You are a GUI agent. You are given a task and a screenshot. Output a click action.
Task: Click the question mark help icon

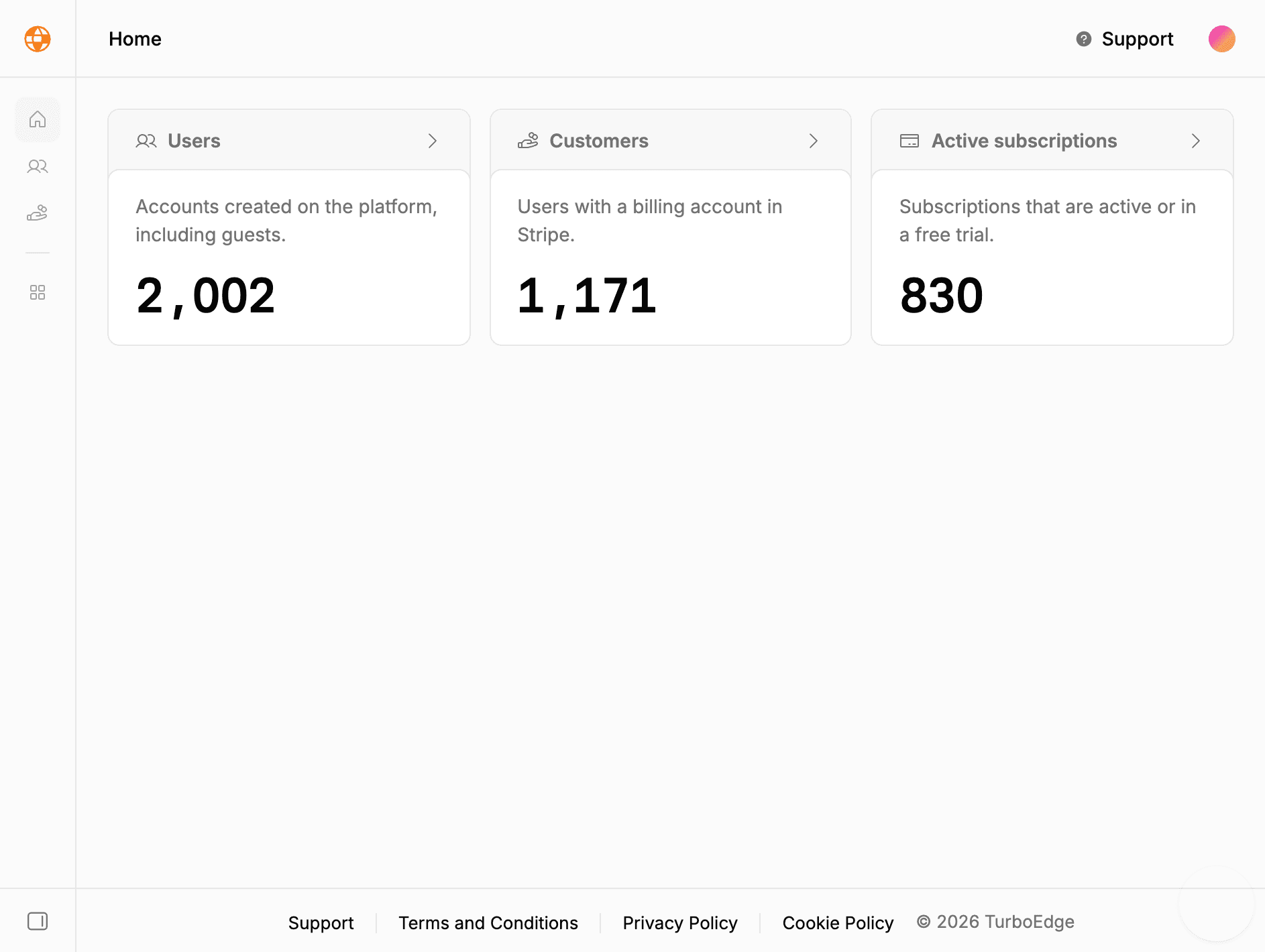point(1083,39)
